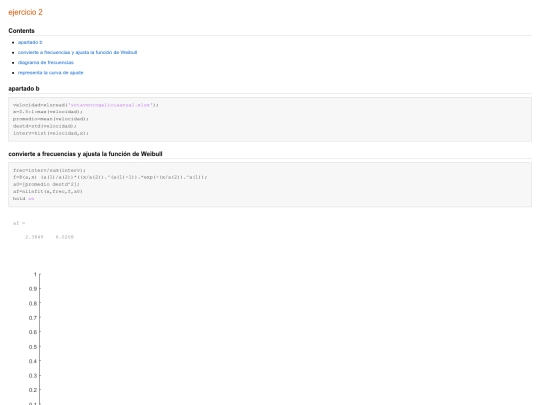Image resolution: width=540 pixels, height=405 pixels.
Task: Click the y-axis tick label 0.8
Action: click(33, 303)
